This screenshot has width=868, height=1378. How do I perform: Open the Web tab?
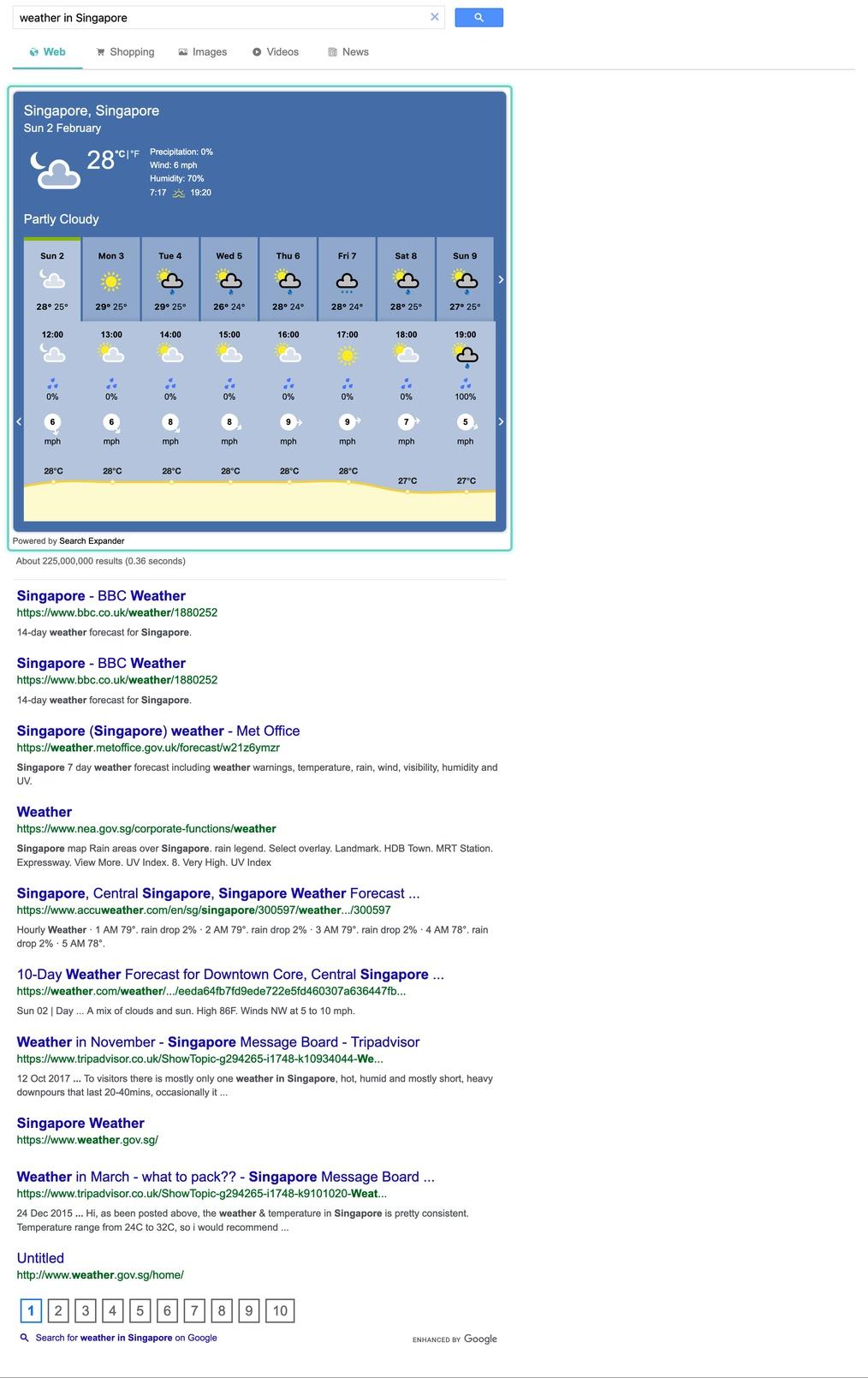coord(47,52)
